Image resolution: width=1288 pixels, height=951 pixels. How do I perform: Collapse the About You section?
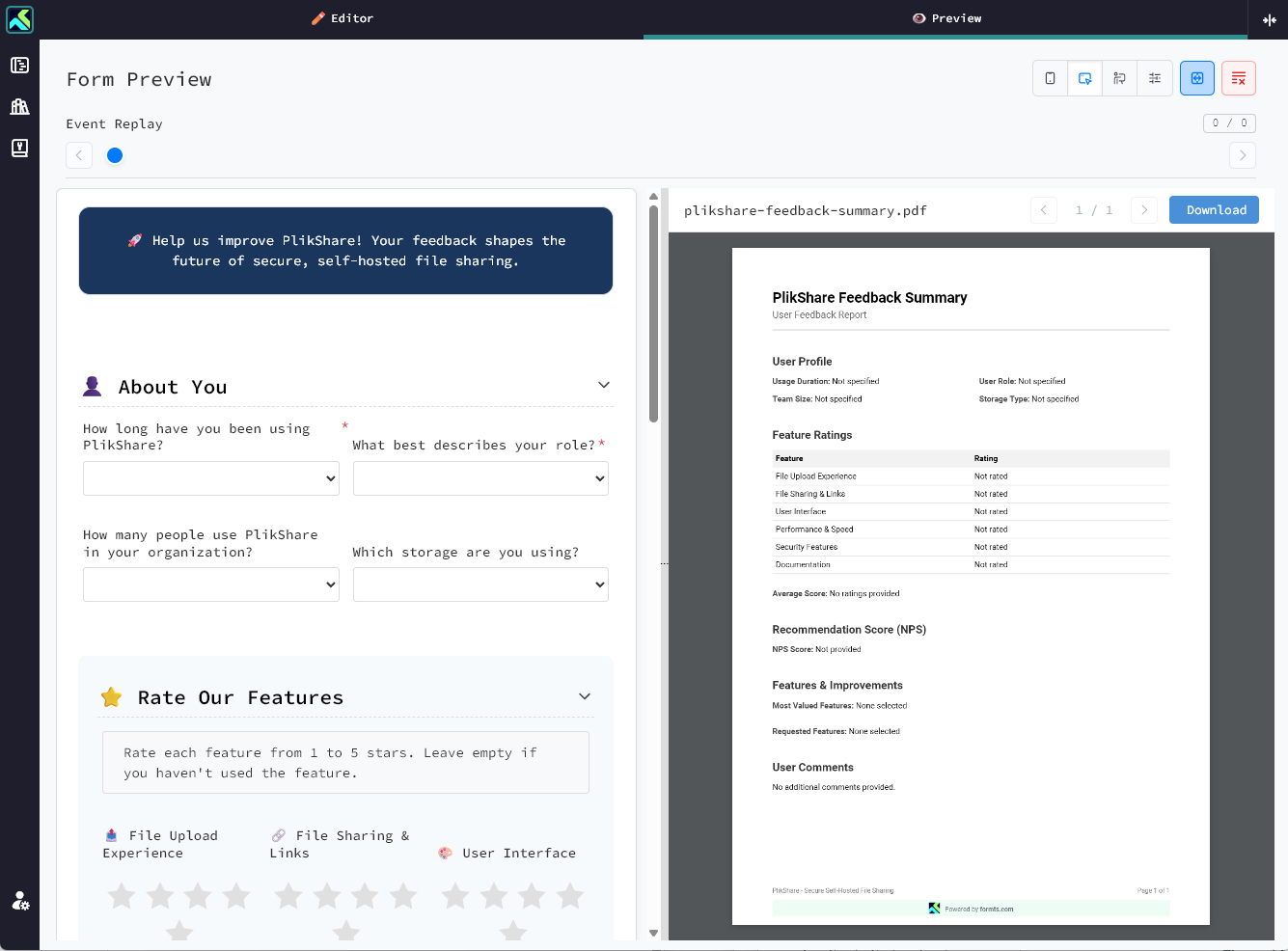tap(604, 384)
